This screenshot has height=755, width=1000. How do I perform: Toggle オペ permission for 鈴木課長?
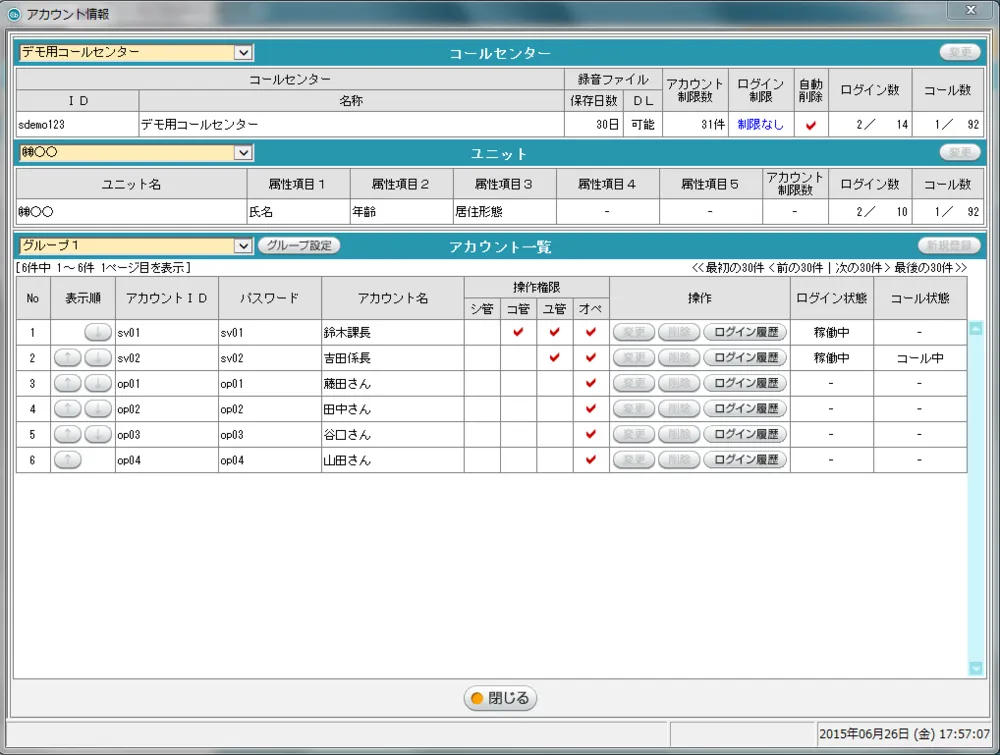591,332
